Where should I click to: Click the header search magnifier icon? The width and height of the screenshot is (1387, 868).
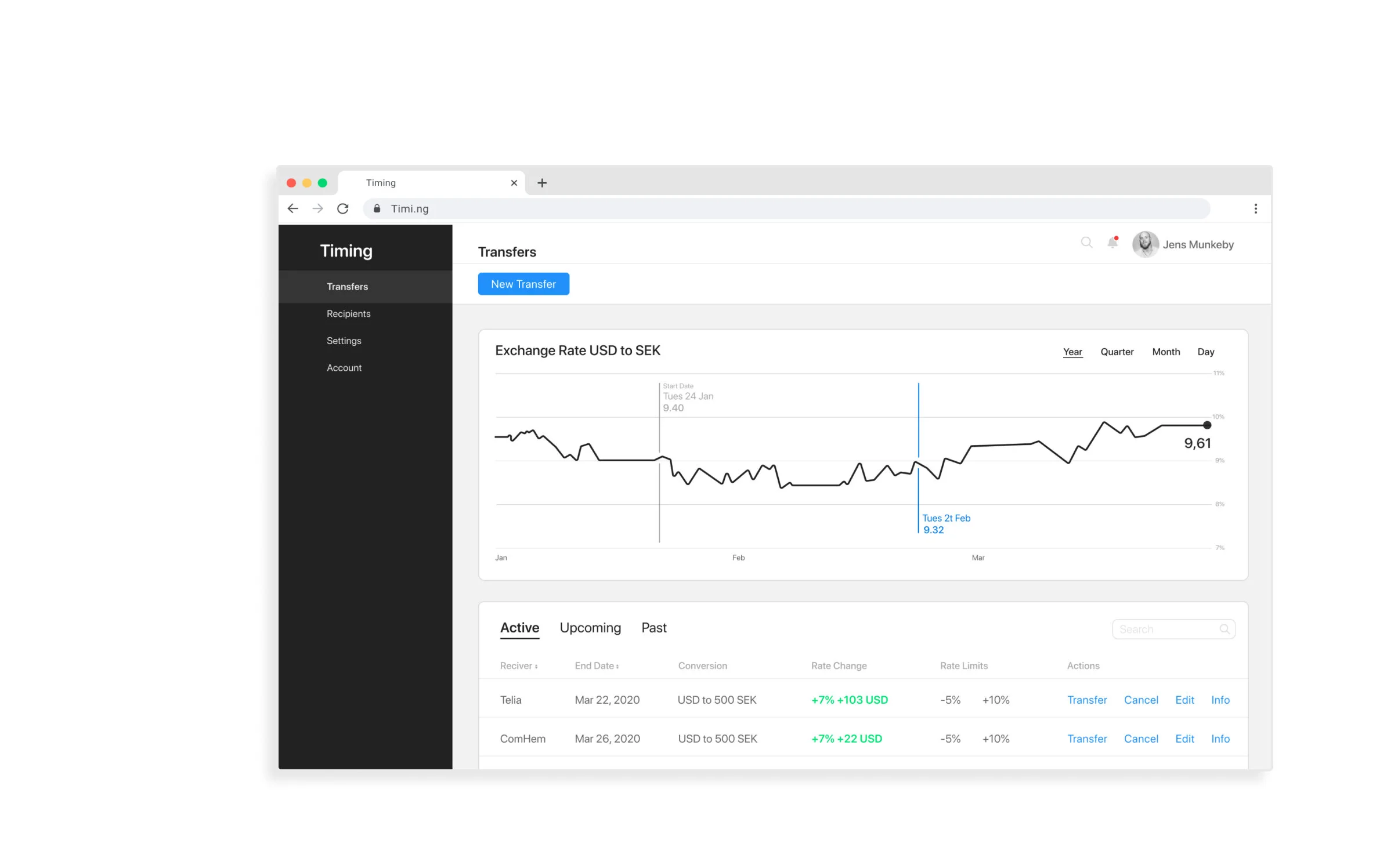pyautogui.click(x=1086, y=243)
